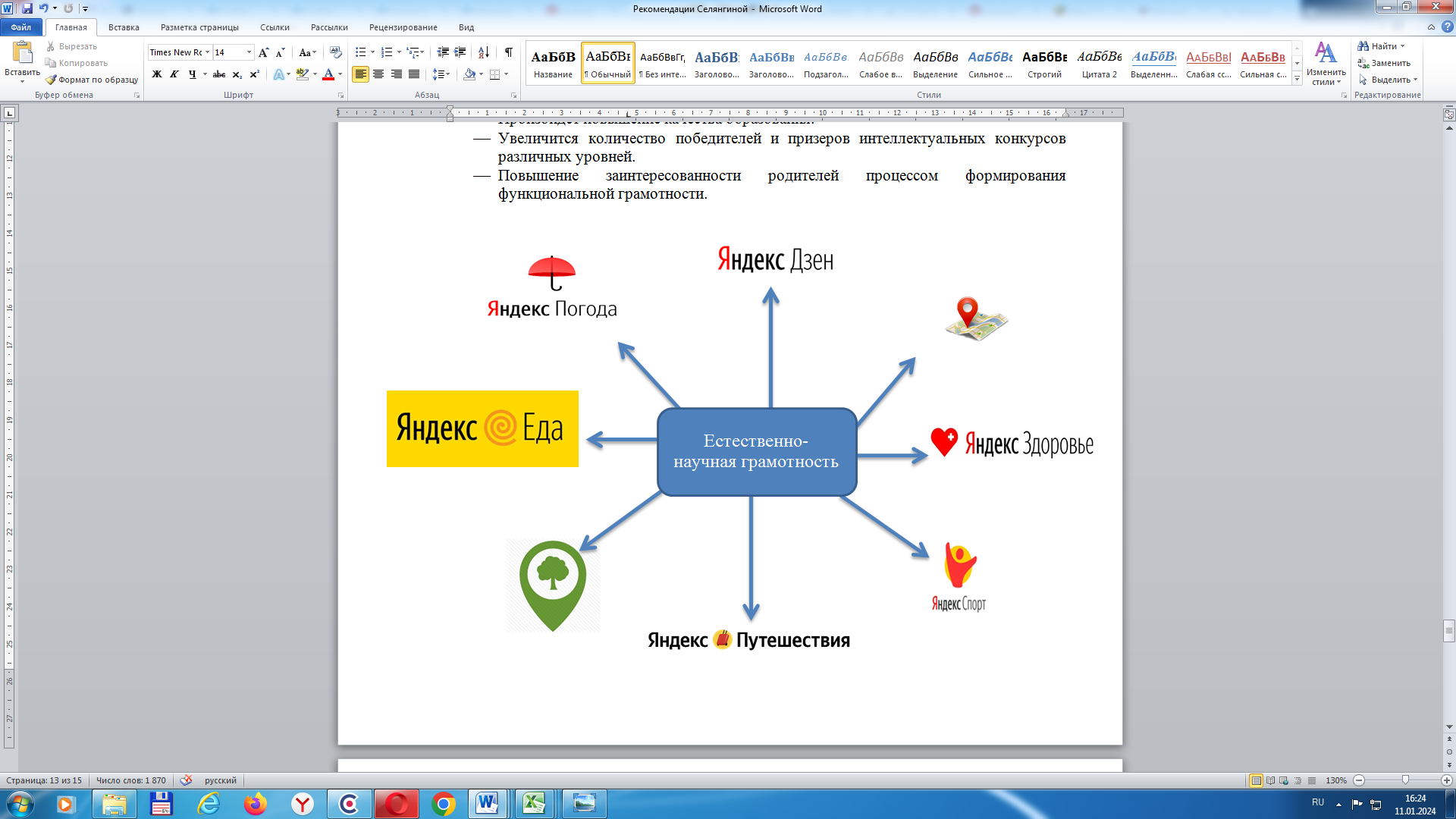Open the Файл (File) tab
This screenshot has width=1456, height=819.
pos(21,27)
